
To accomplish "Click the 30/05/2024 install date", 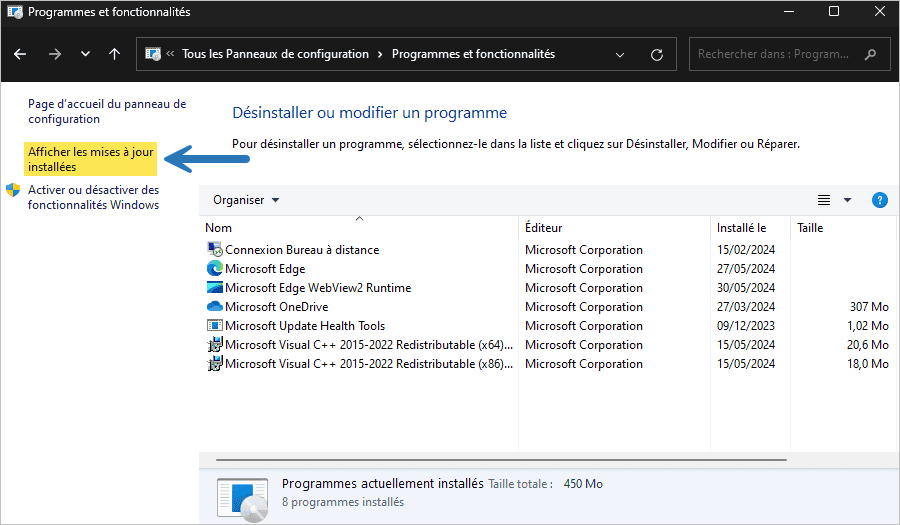I will (x=746, y=287).
